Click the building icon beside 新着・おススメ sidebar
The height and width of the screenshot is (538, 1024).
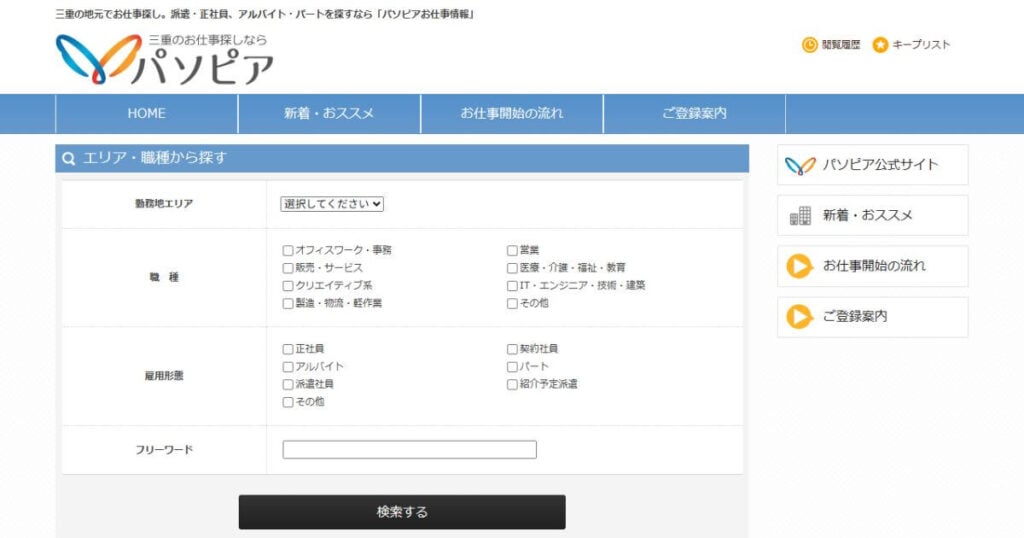(800, 216)
